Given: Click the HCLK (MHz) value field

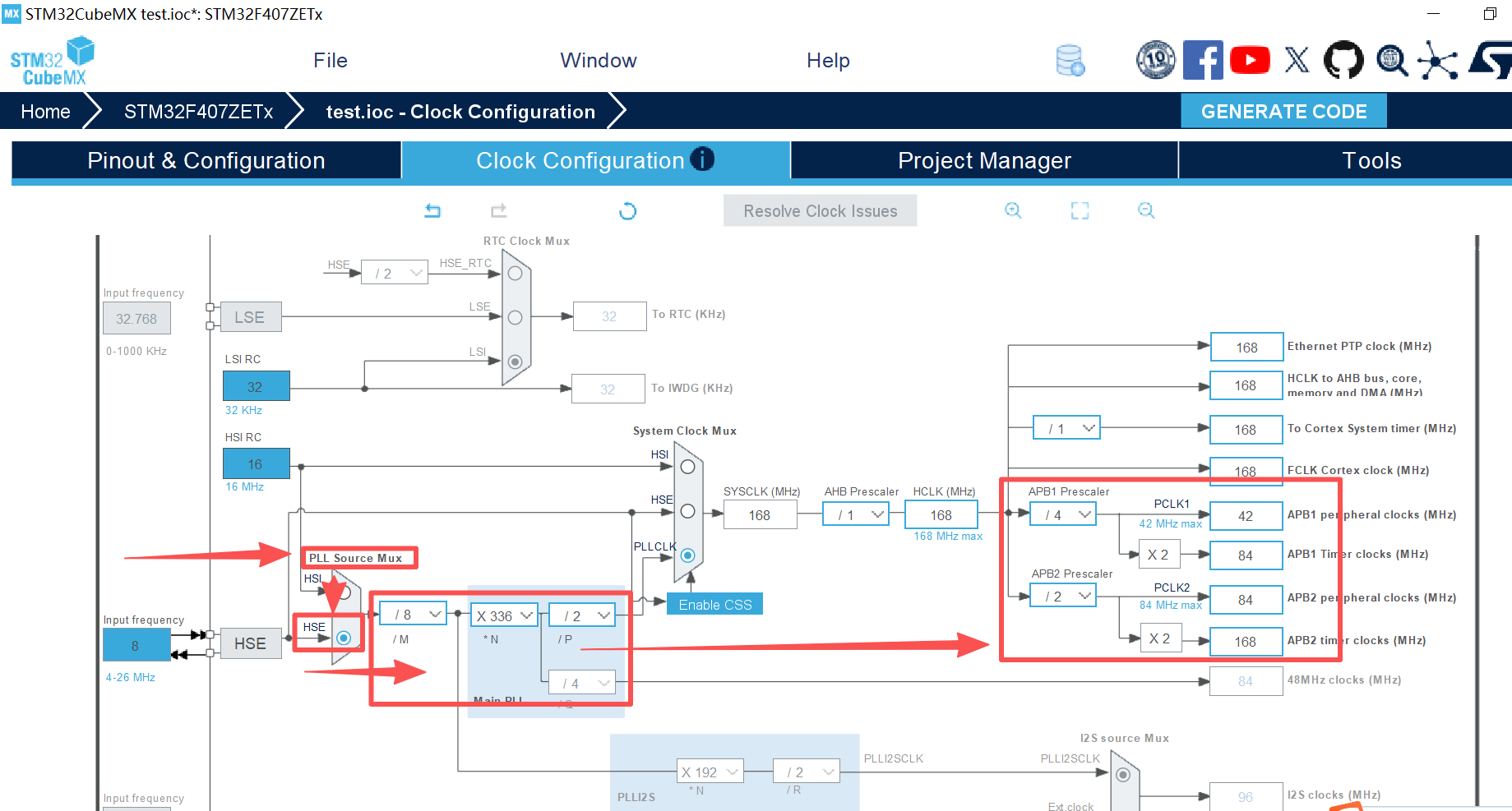Looking at the screenshot, I should (941, 515).
